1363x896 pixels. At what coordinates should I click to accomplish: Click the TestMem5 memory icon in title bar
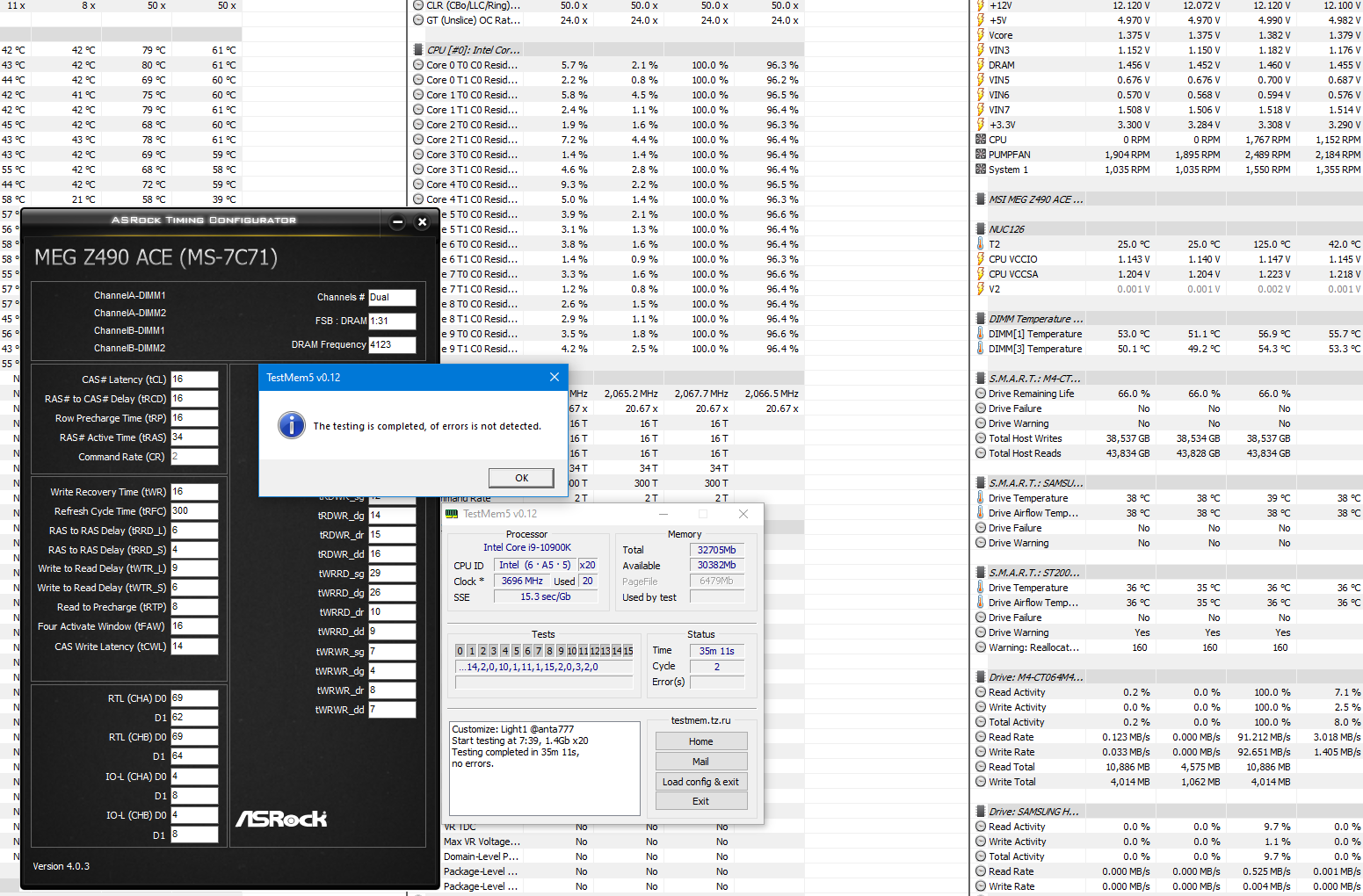[452, 514]
